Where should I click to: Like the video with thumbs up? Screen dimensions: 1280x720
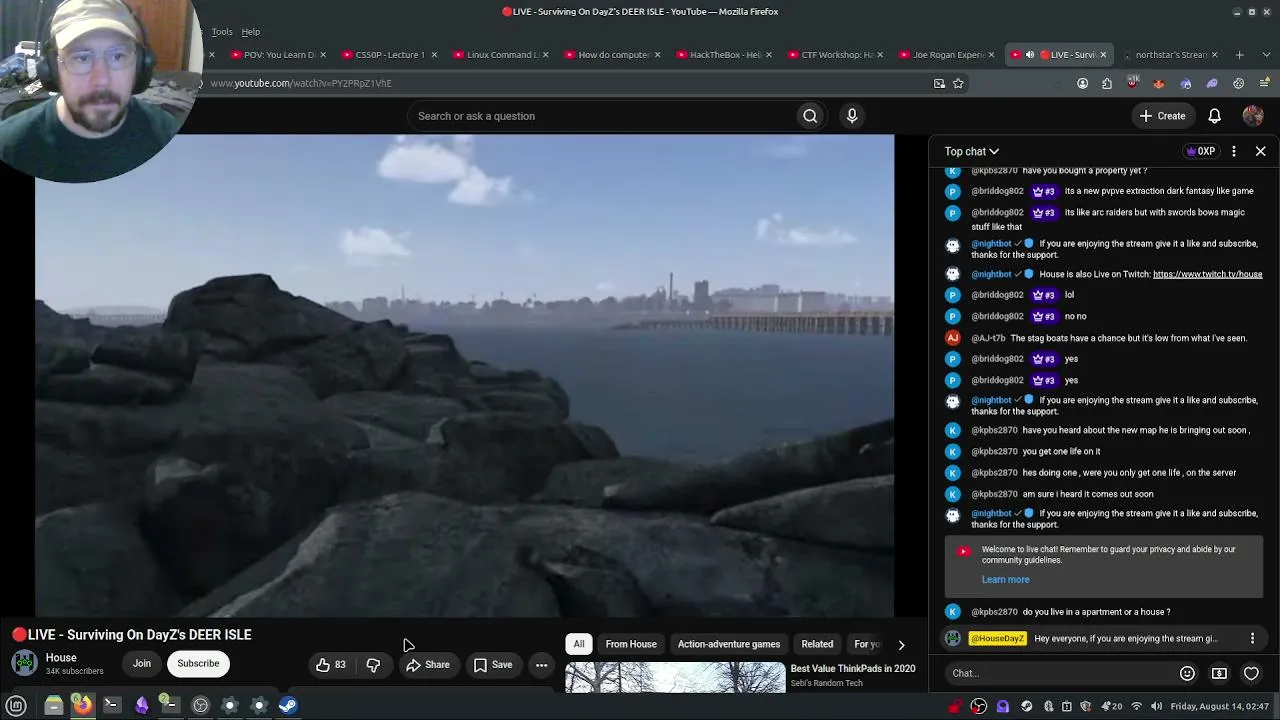pos(331,665)
